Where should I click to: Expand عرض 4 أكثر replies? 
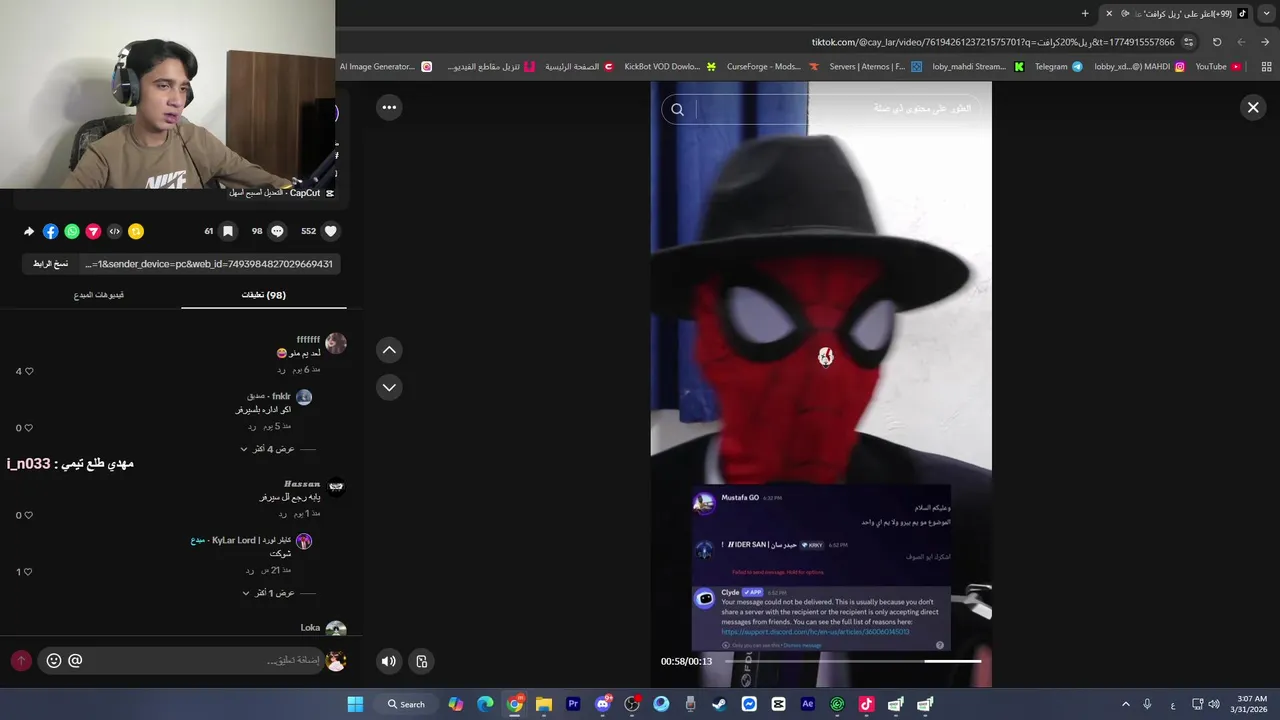click(268, 449)
